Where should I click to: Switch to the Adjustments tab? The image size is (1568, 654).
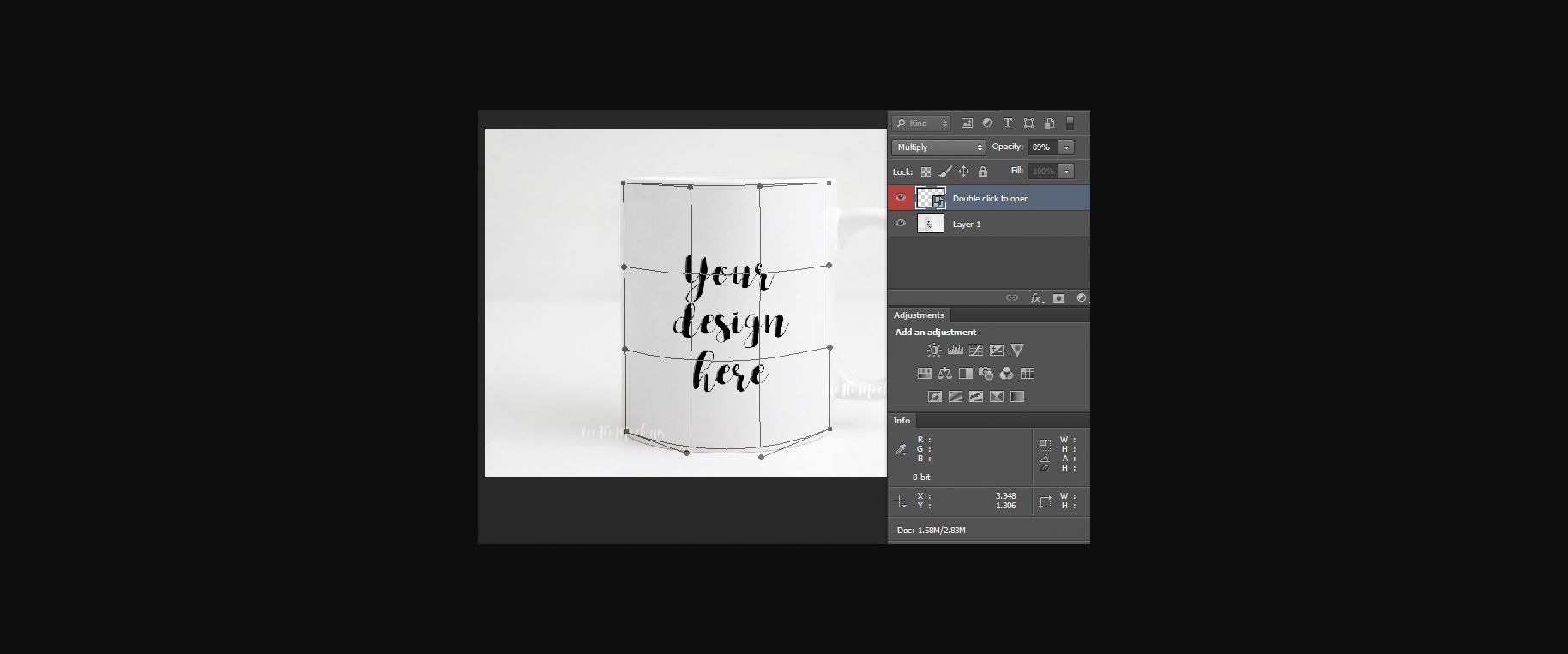pyautogui.click(x=919, y=315)
